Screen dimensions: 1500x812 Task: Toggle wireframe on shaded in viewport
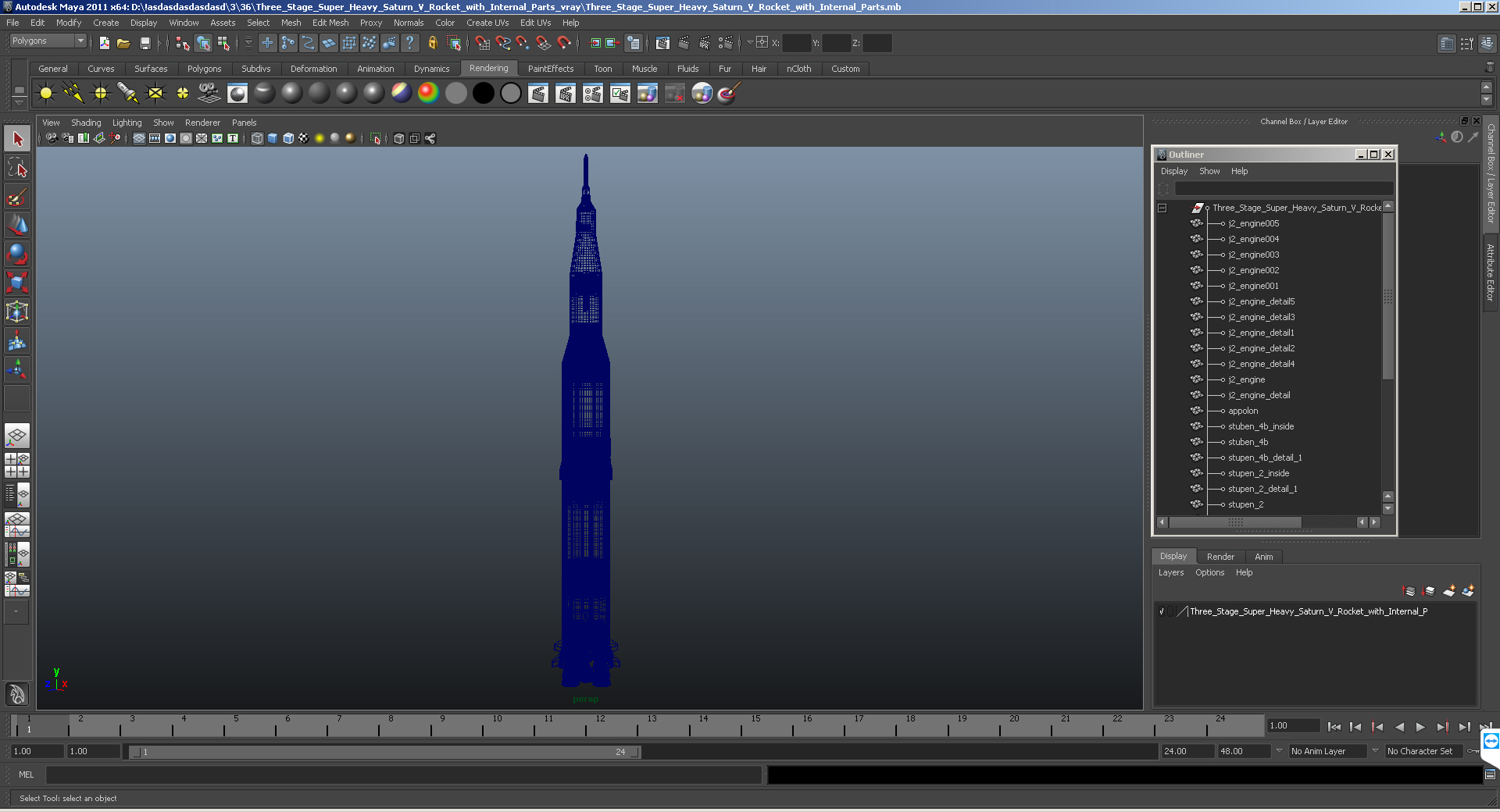pos(288,138)
